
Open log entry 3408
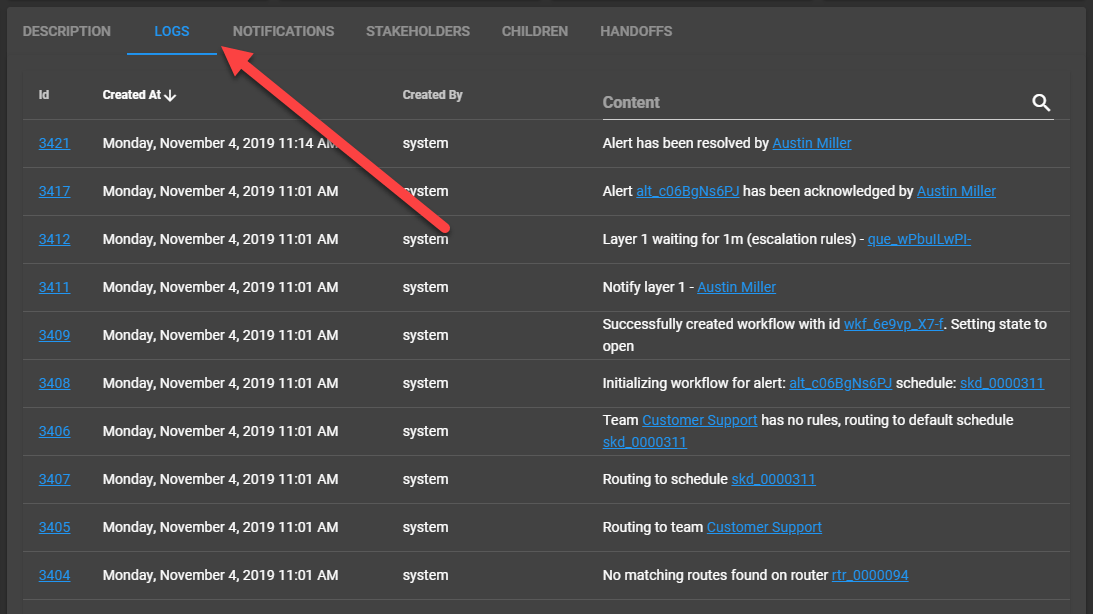click(54, 384)
